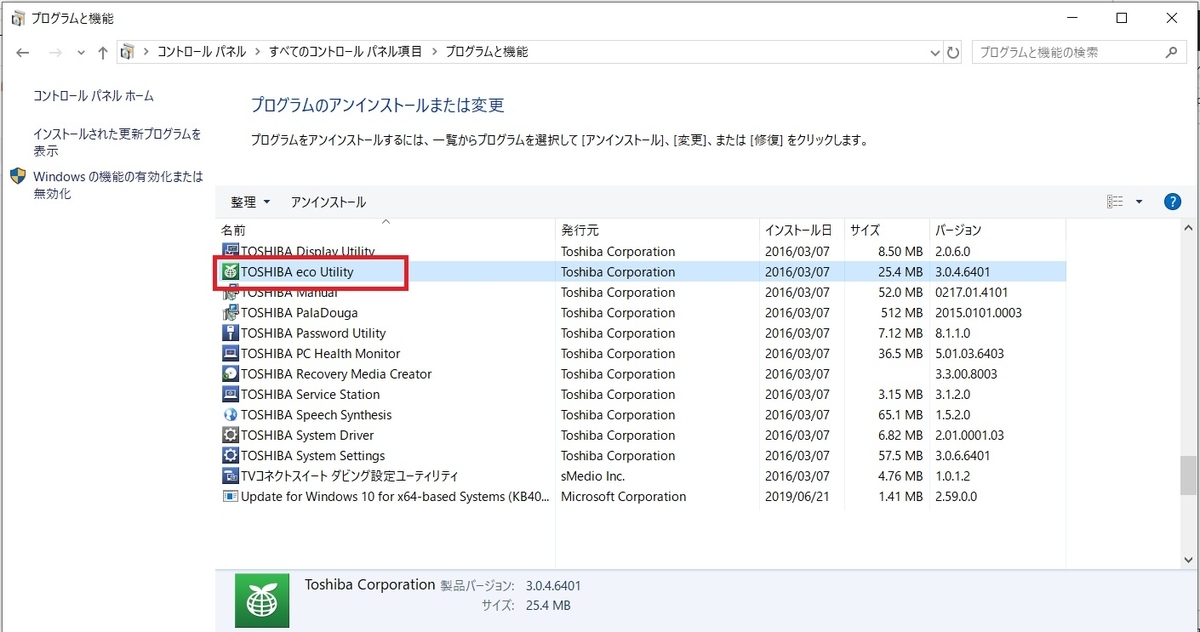Click the TOSHIBA Service Station icon
This screenshot has height=632, width=1200.
pos(230,394)
